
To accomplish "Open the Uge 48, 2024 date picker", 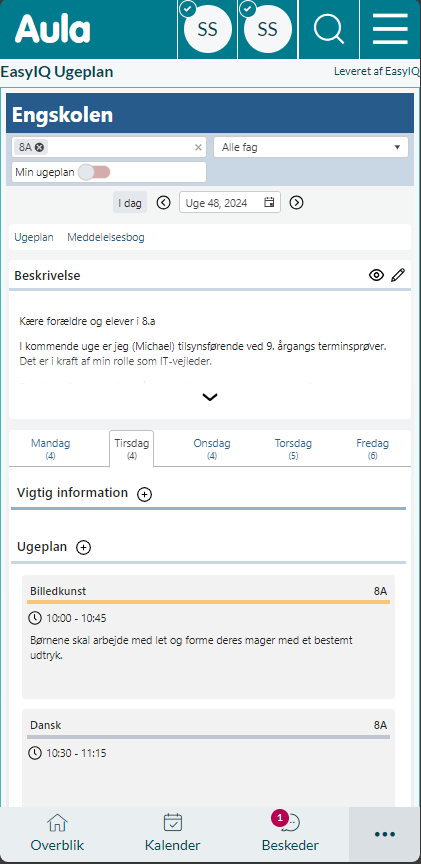I will click(230, 203).
